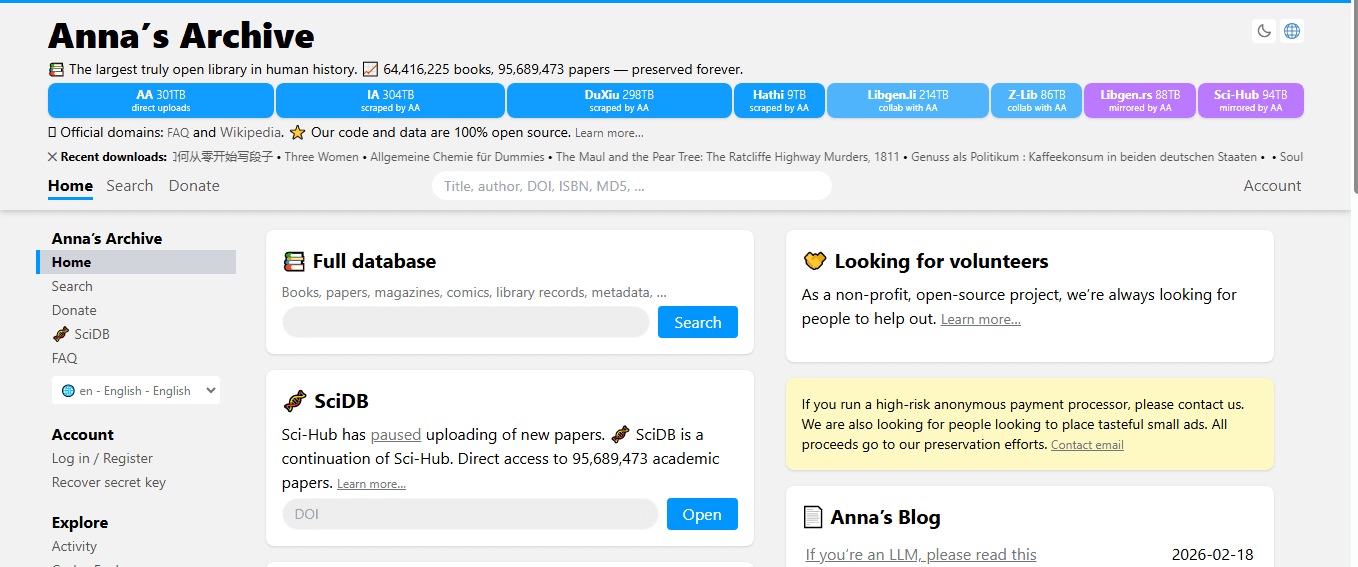The image size is (1358, 567).
Task: Click the blue Search button
Action: [698, 322]
